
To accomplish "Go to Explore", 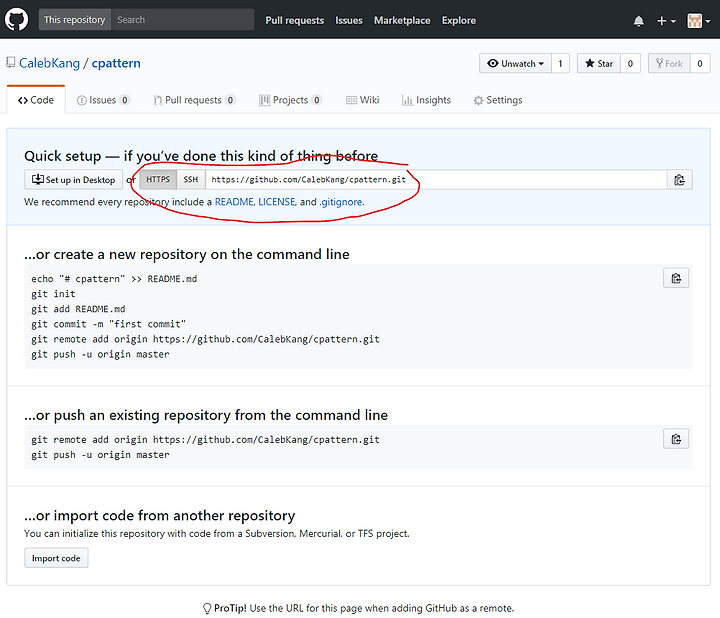I will click(459, 20).
